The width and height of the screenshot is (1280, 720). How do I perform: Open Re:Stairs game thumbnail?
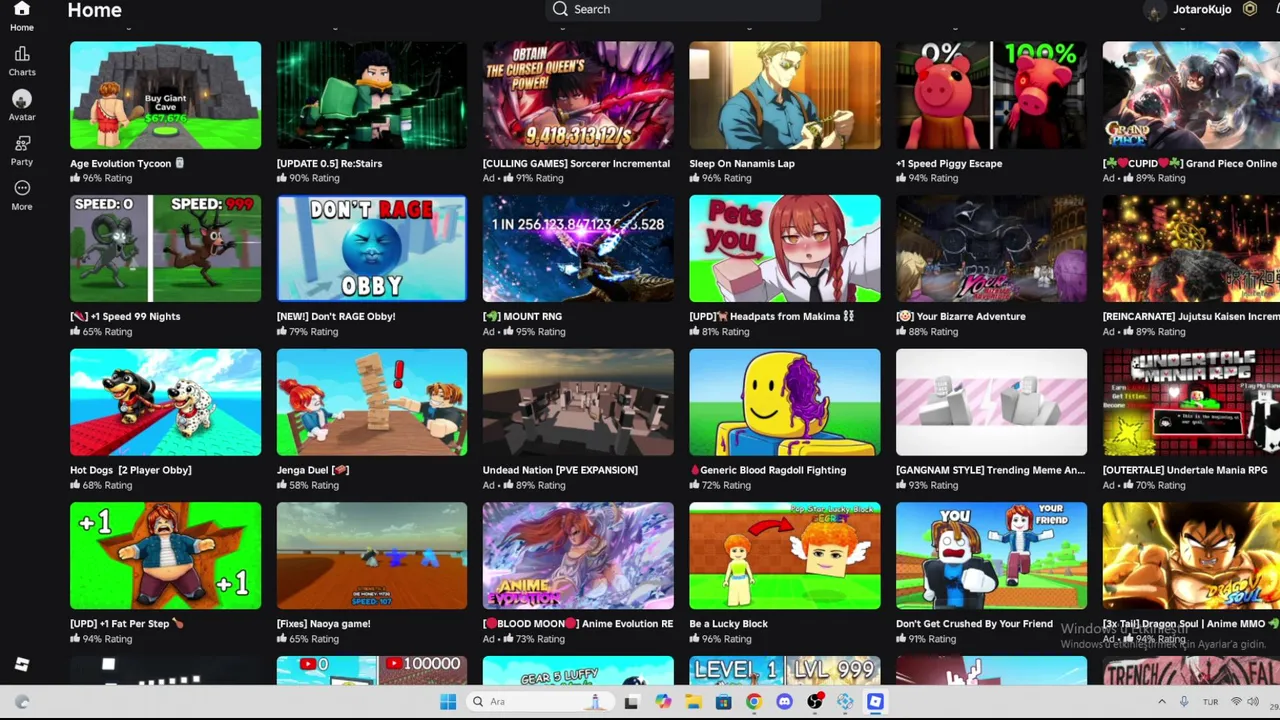pos(371,95)
